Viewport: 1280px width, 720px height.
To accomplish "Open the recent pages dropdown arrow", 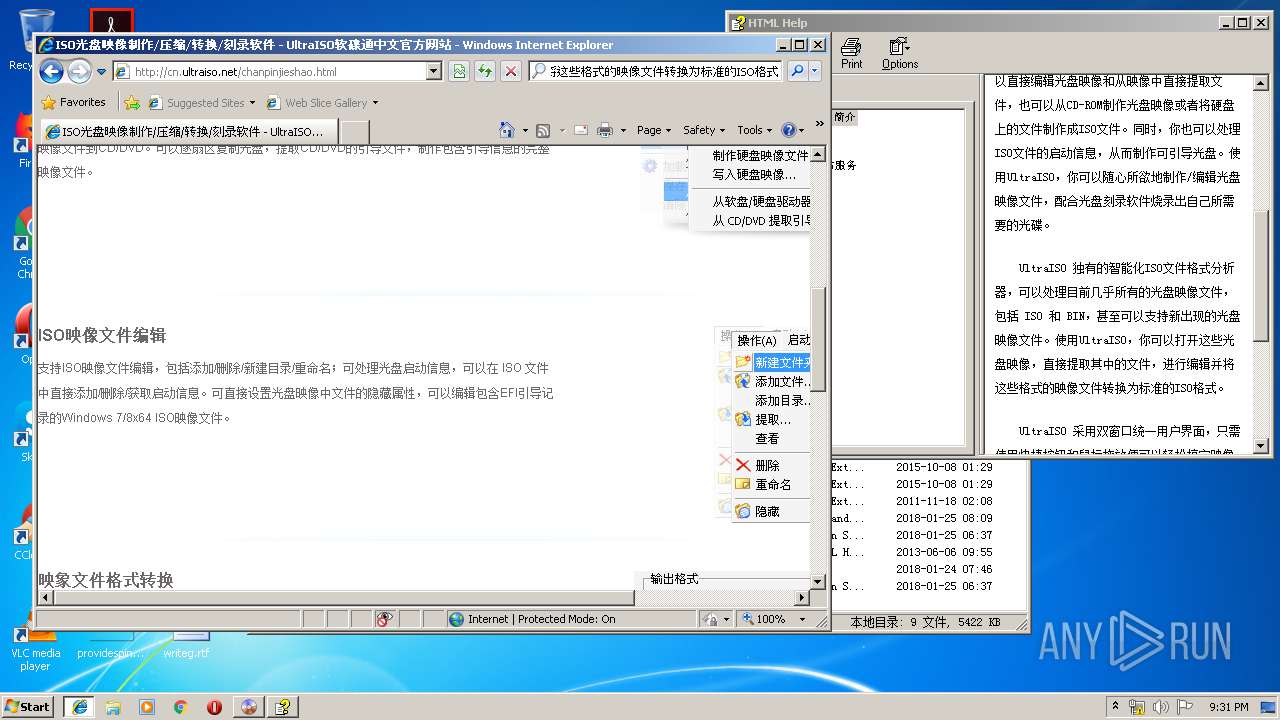I will 101,72.
